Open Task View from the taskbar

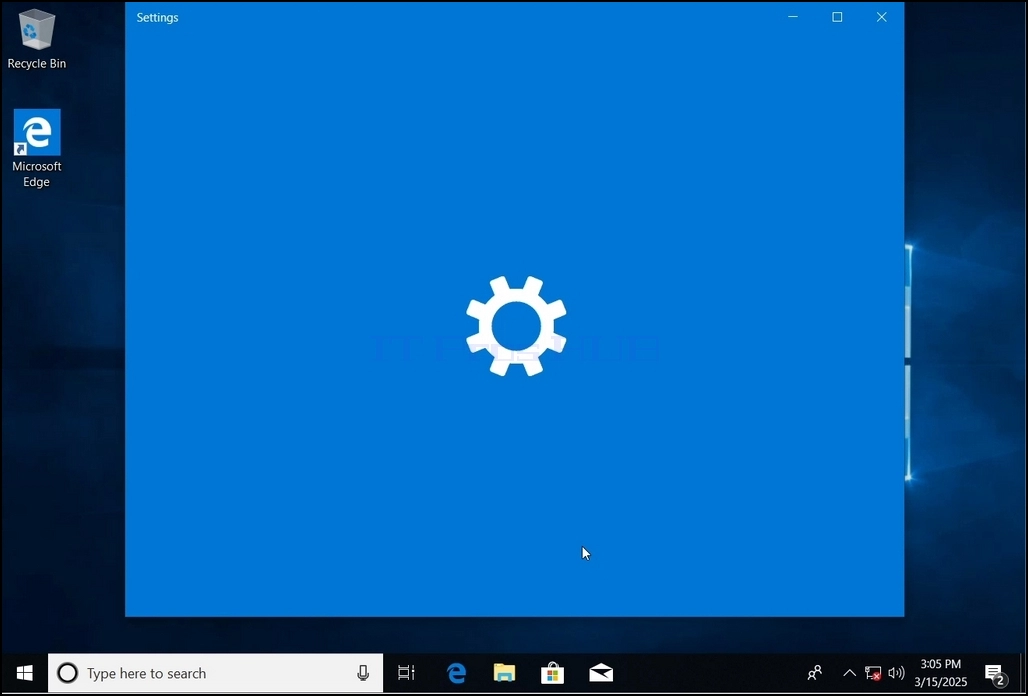[x=406, y=673]
